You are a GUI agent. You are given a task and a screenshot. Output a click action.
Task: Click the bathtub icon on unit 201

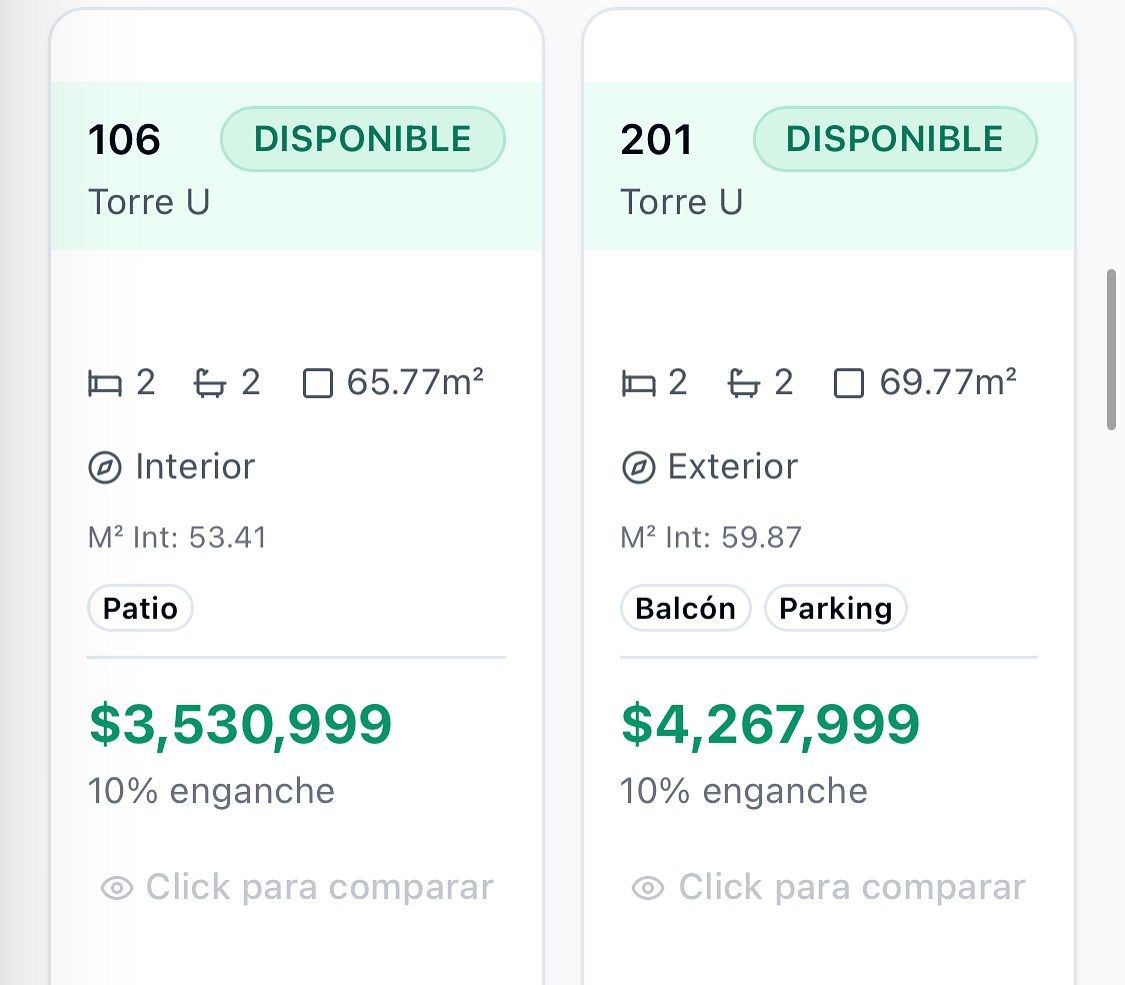(743, 383)
